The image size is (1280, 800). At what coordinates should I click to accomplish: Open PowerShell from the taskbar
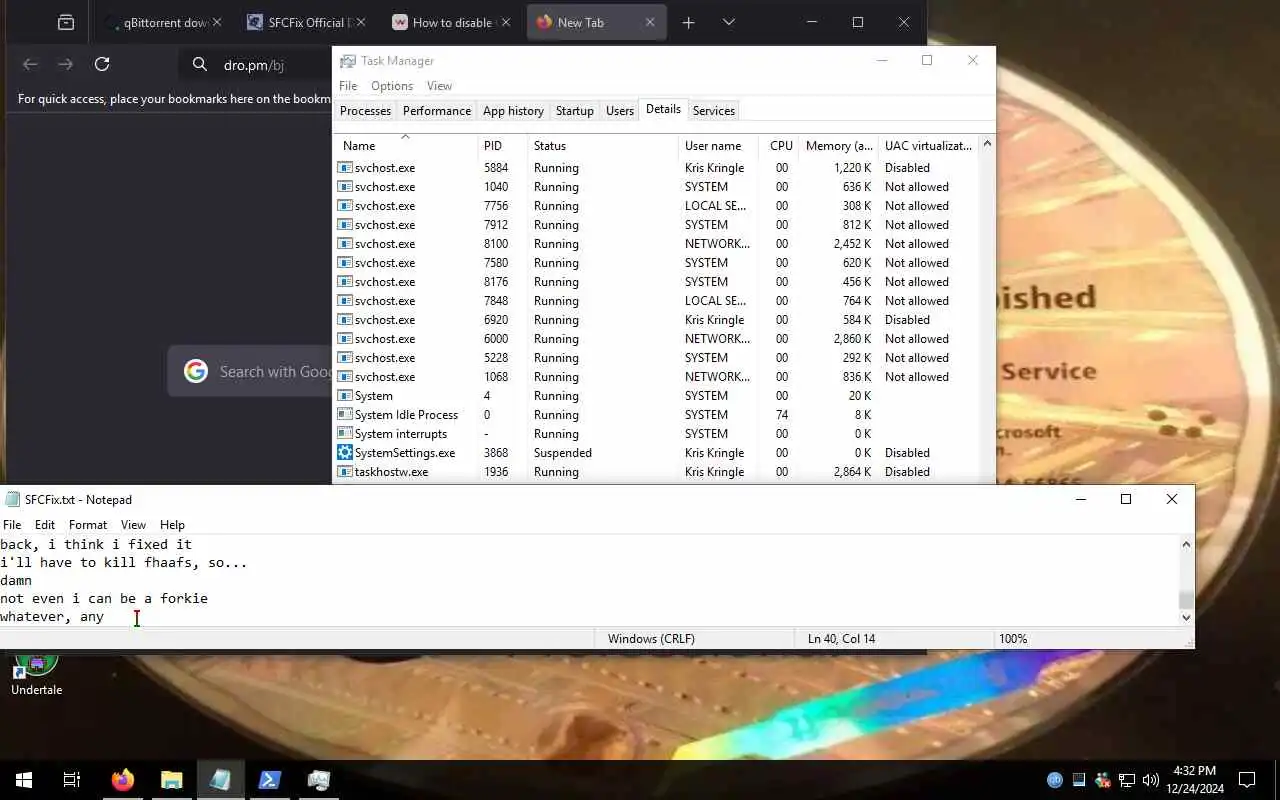click(269, 780)
